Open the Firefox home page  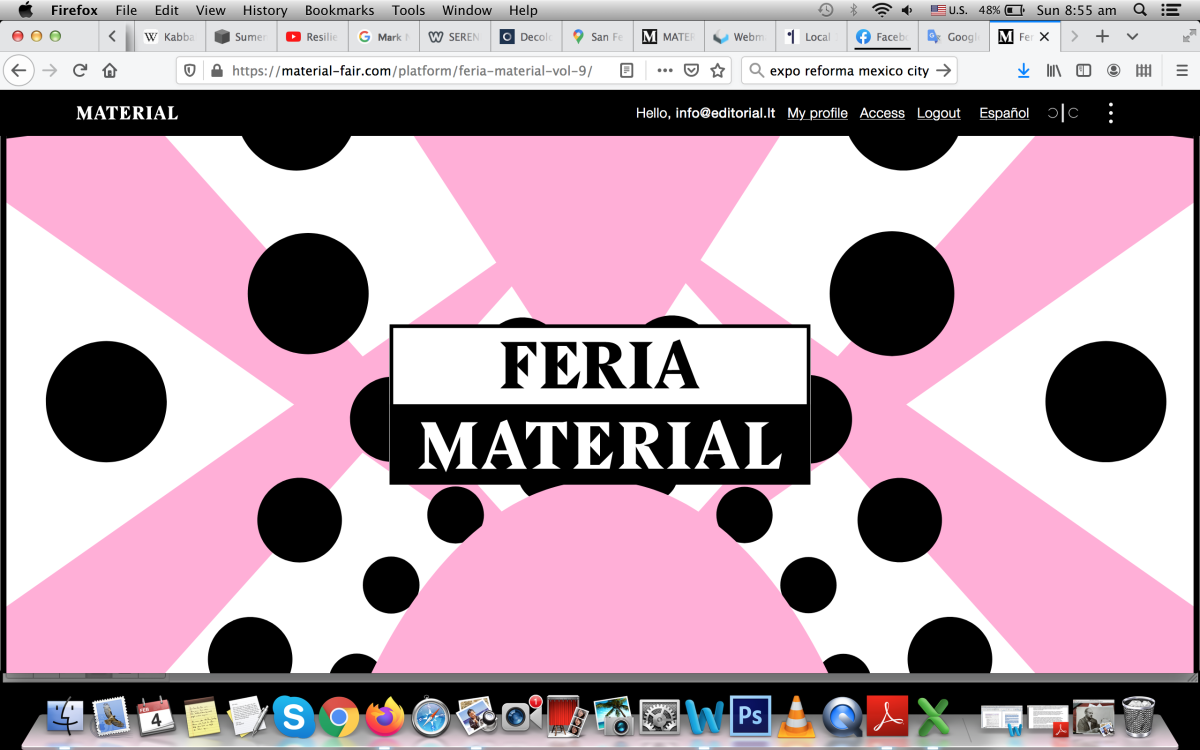[110, 71]
